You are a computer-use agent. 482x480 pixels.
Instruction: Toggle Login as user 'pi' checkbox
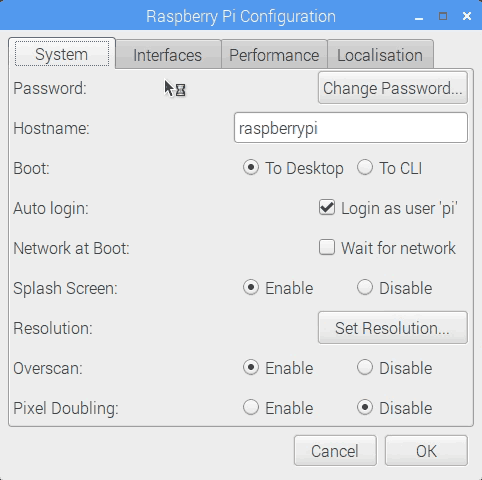388,208
